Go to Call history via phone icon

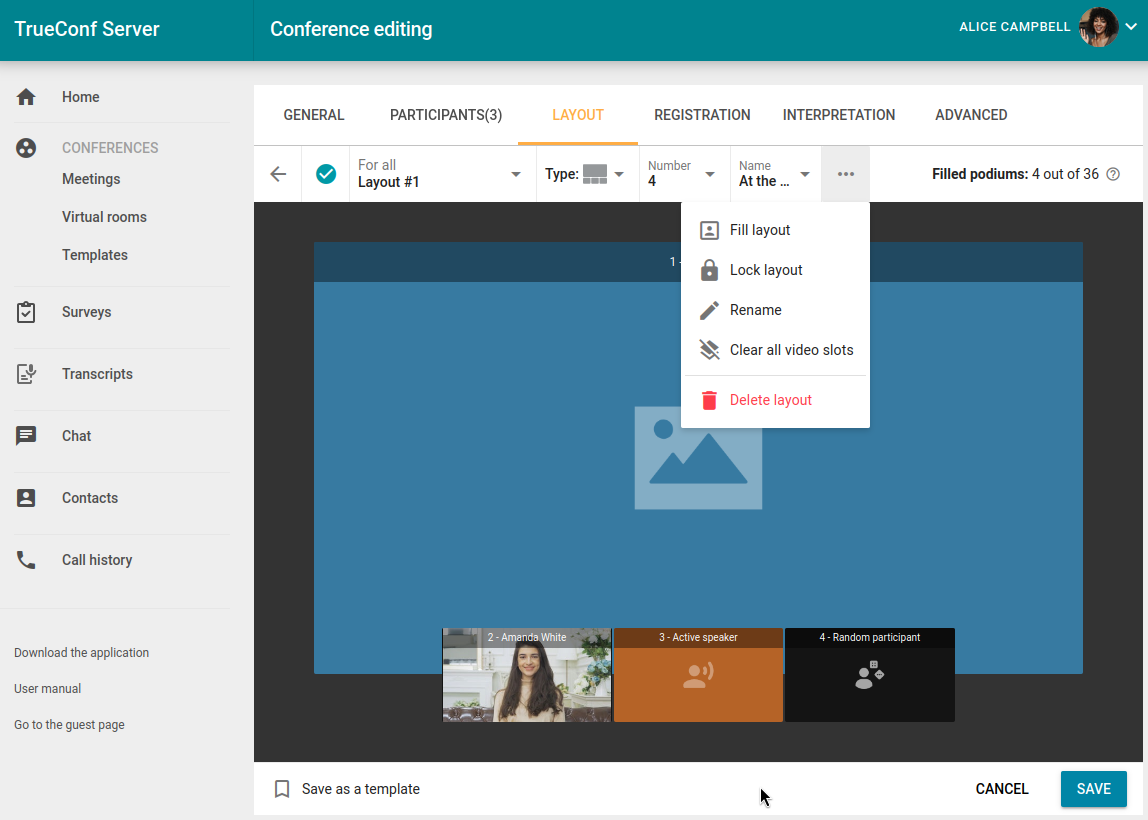pos(27,560)
